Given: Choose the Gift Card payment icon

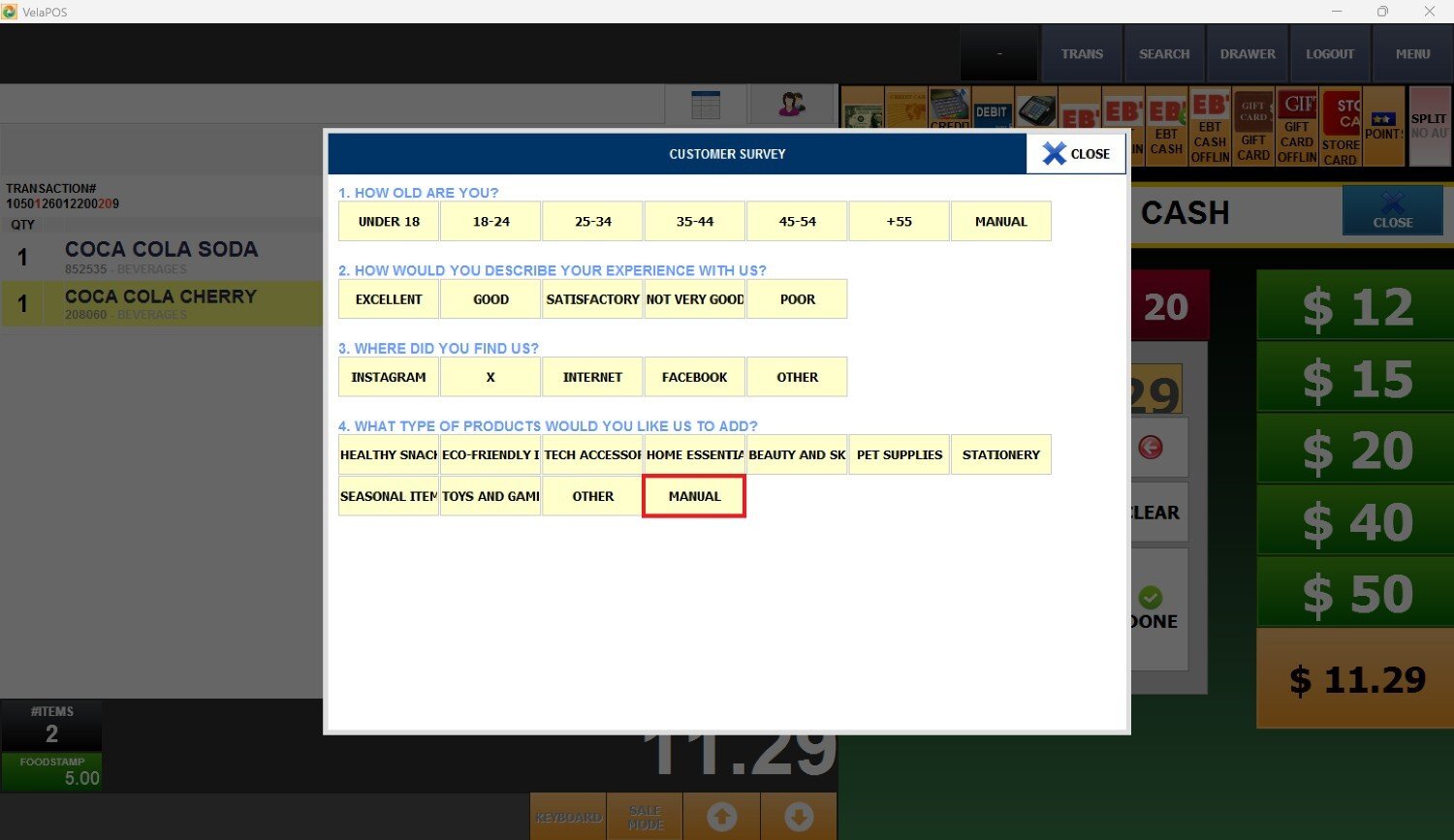Looking at the screenshot, I should point(1253,128).
